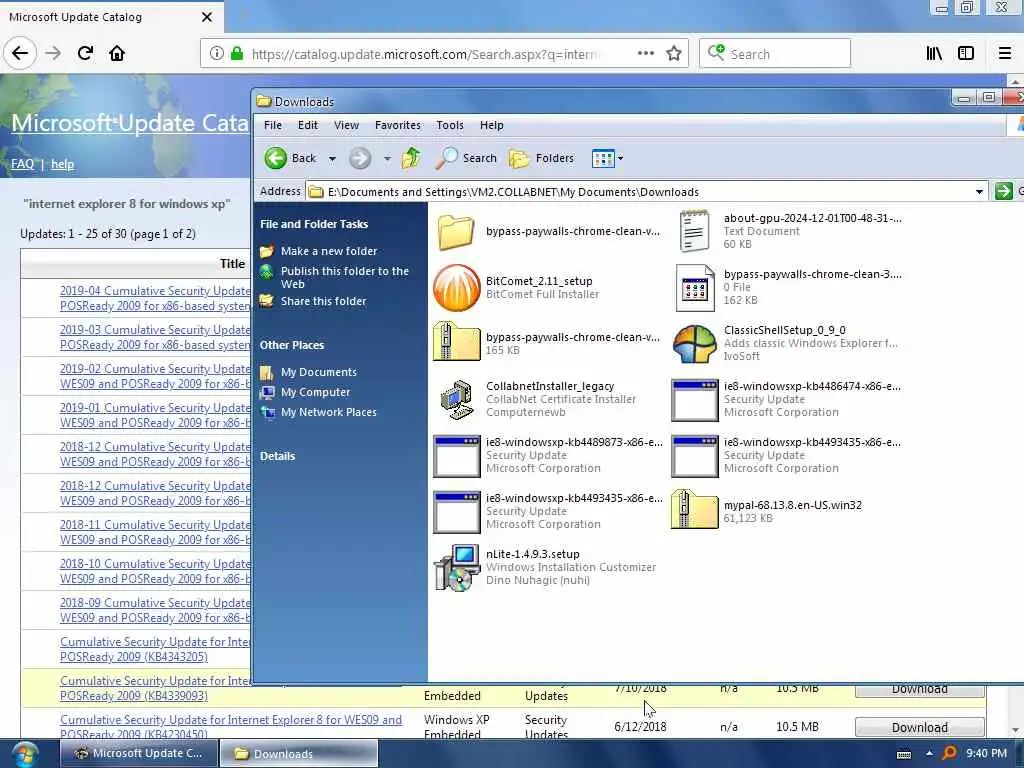Close the Microsoft Update Catalog tab
The image size is (1024, 768).
[206, 17]
